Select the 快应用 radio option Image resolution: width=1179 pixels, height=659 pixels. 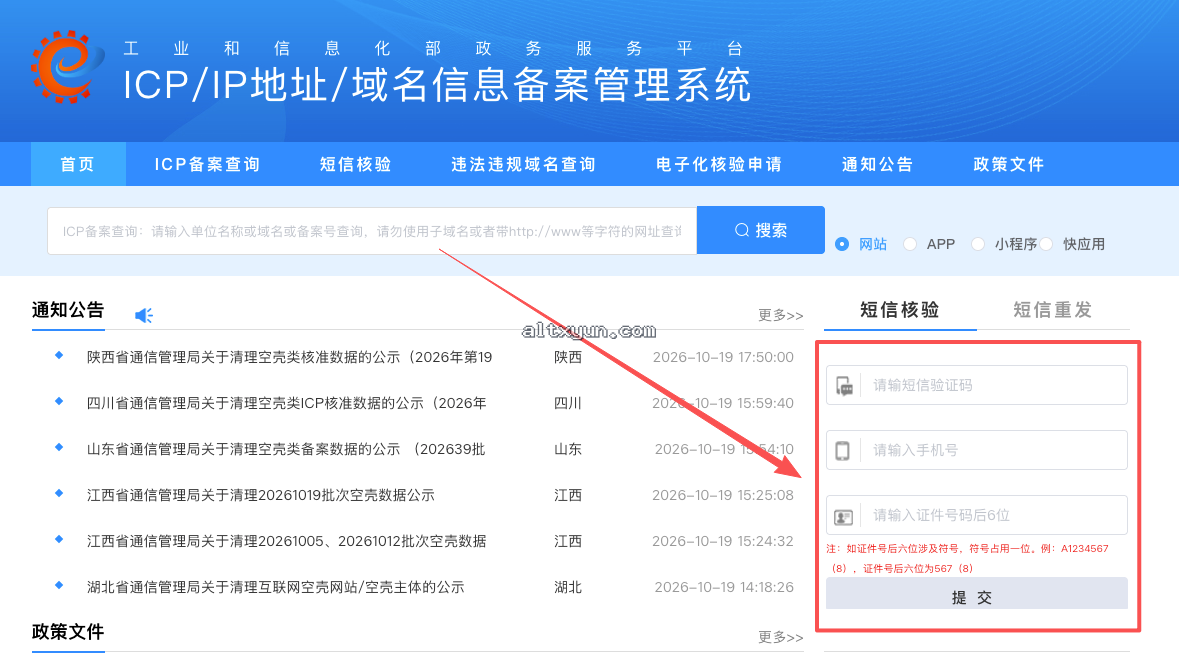(x=1046, y=244)
